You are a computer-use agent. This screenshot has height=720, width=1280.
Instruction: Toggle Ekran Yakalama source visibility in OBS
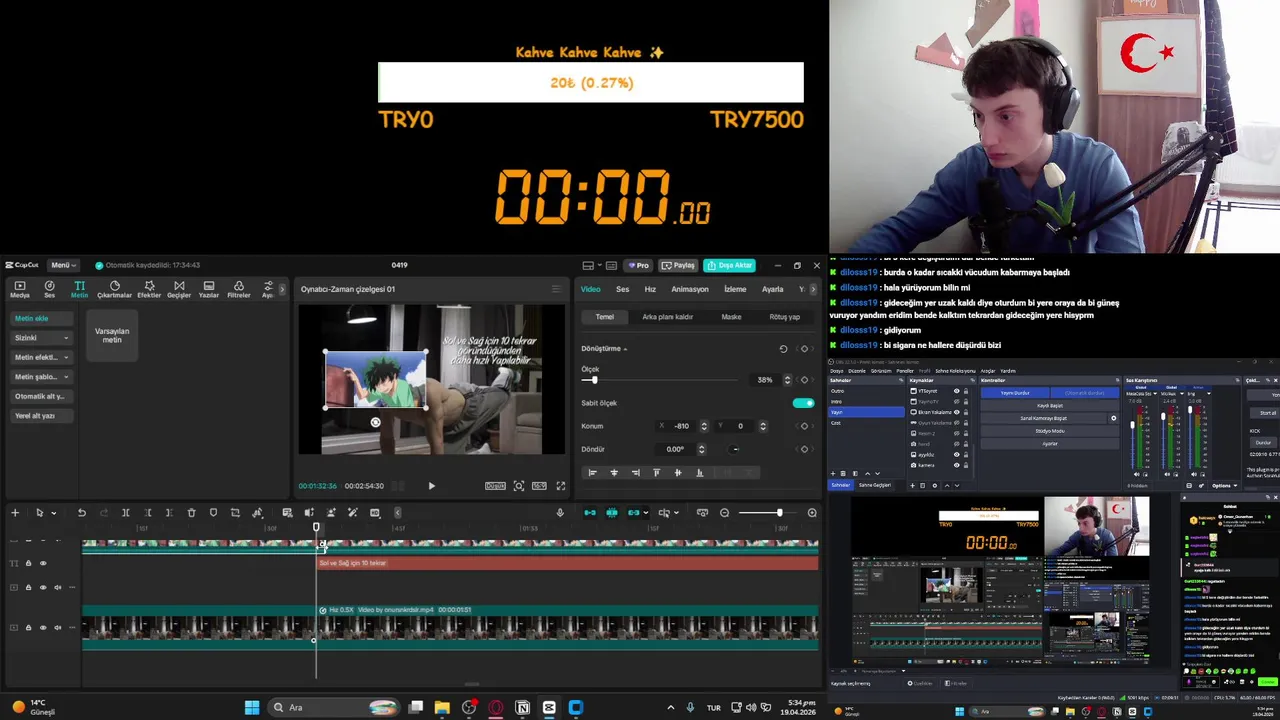tap(956, 412)
